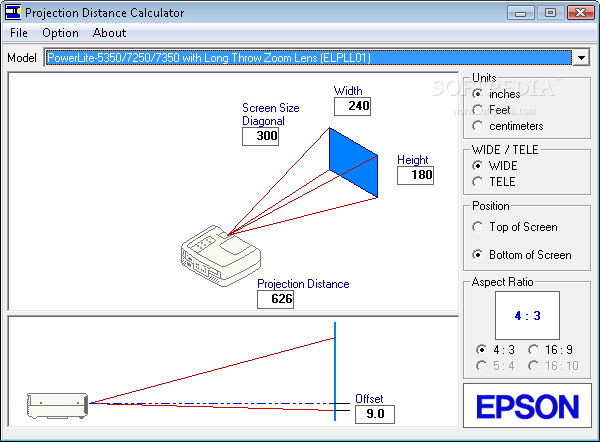Close the Projection Distance Calculator window

coord(580,13)
